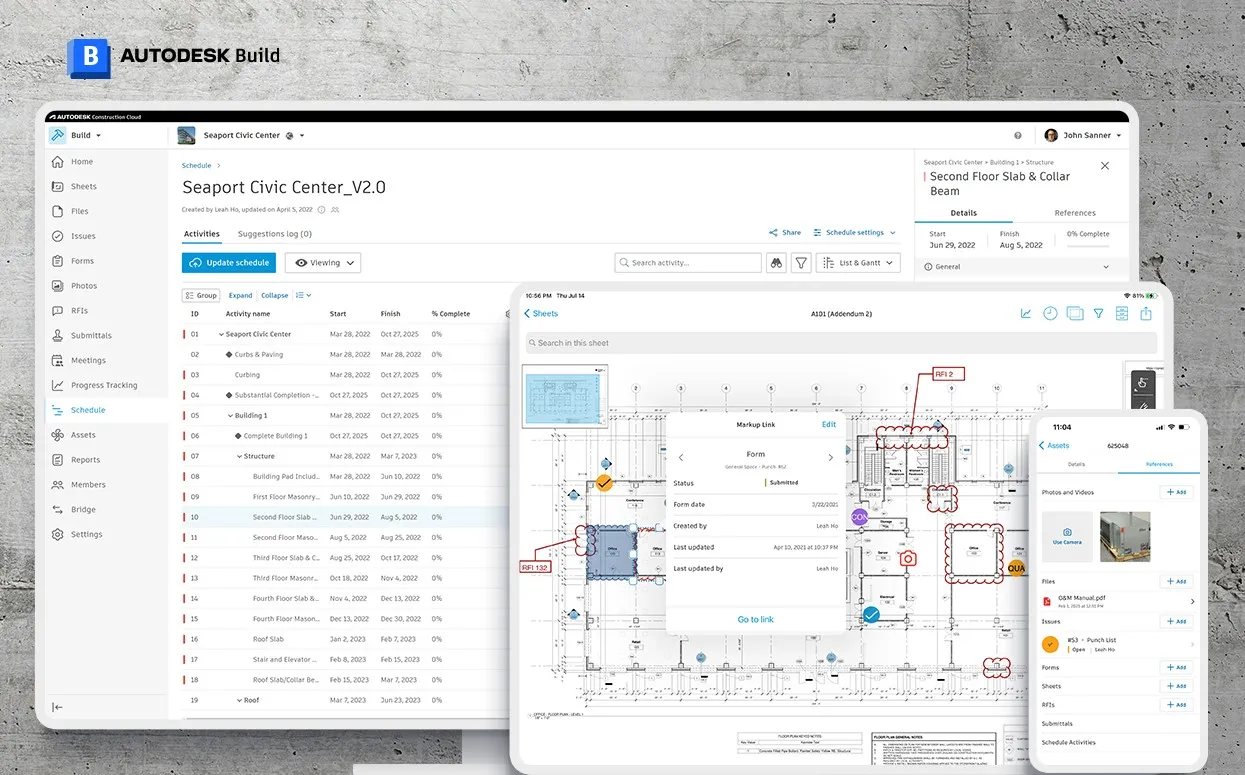Go back to Assets on the phone
The height and width of the screenshot is (775, 1245).
point(1054,445)
